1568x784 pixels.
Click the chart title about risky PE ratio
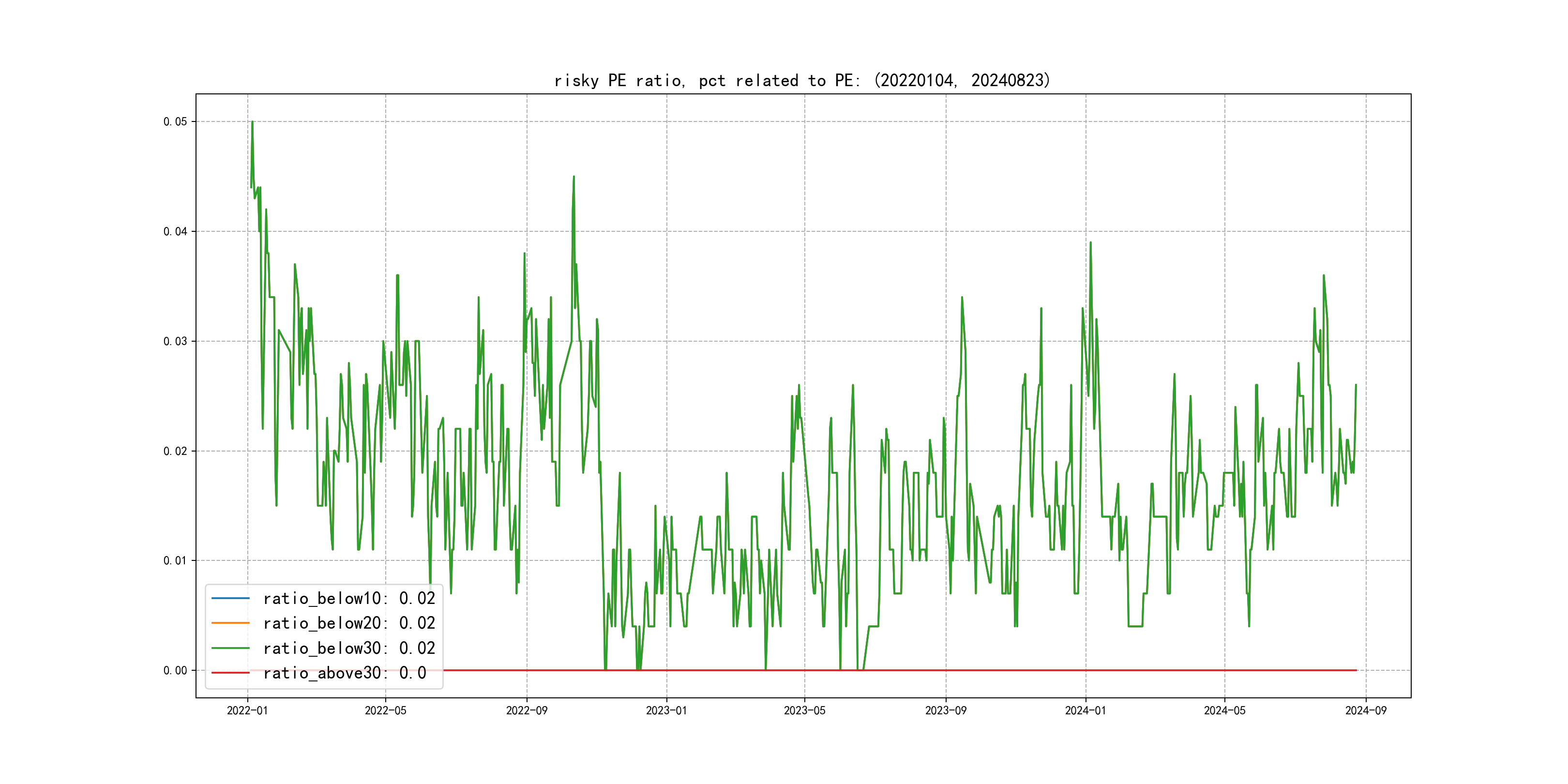(802, 80)
